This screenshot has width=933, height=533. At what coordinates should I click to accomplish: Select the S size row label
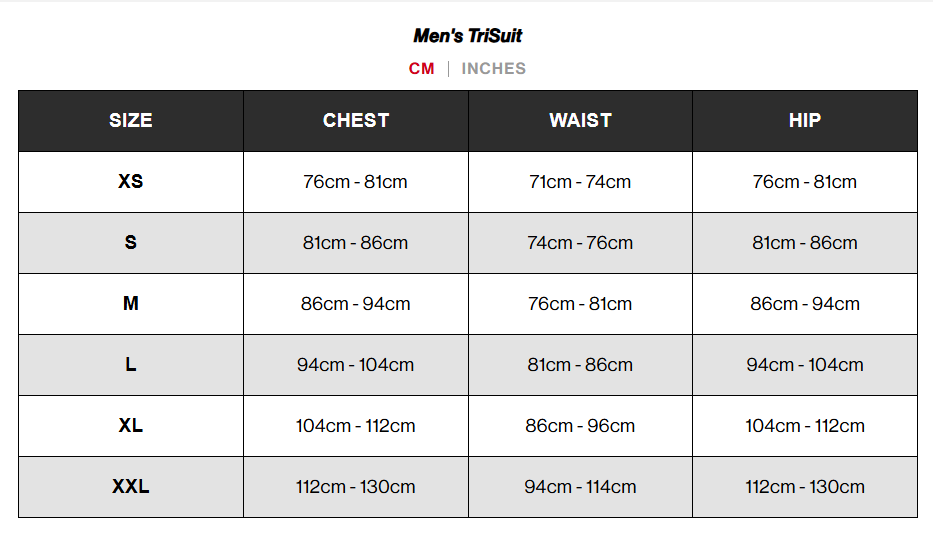tap(131, 243)
